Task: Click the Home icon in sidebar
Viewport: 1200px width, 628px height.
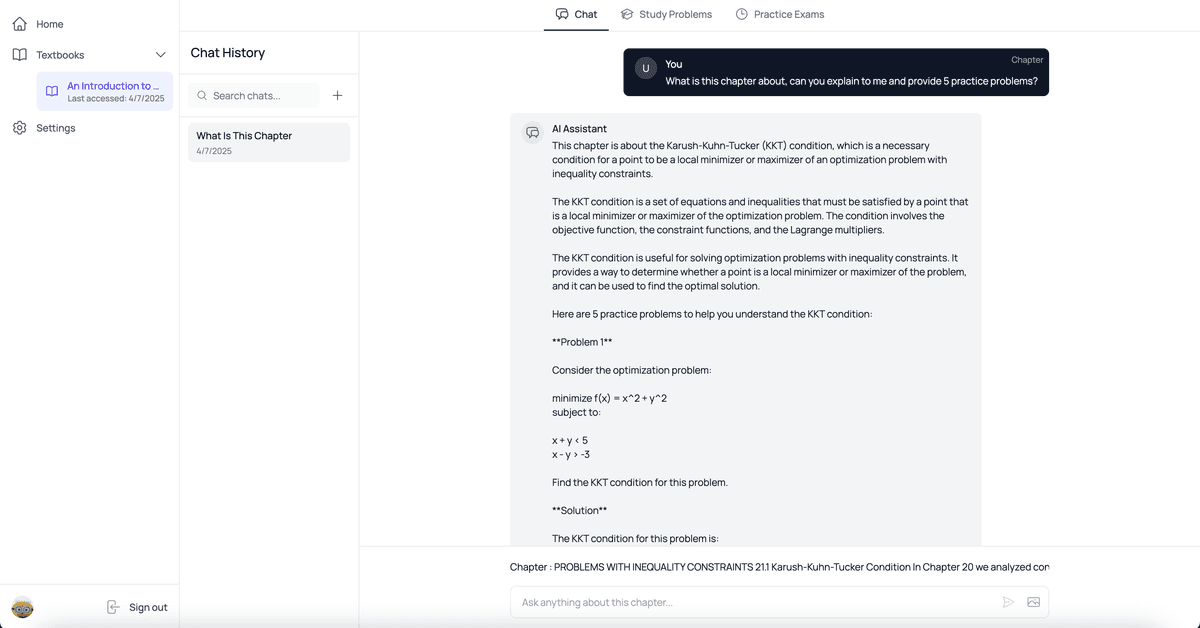Action: [19, 24]
